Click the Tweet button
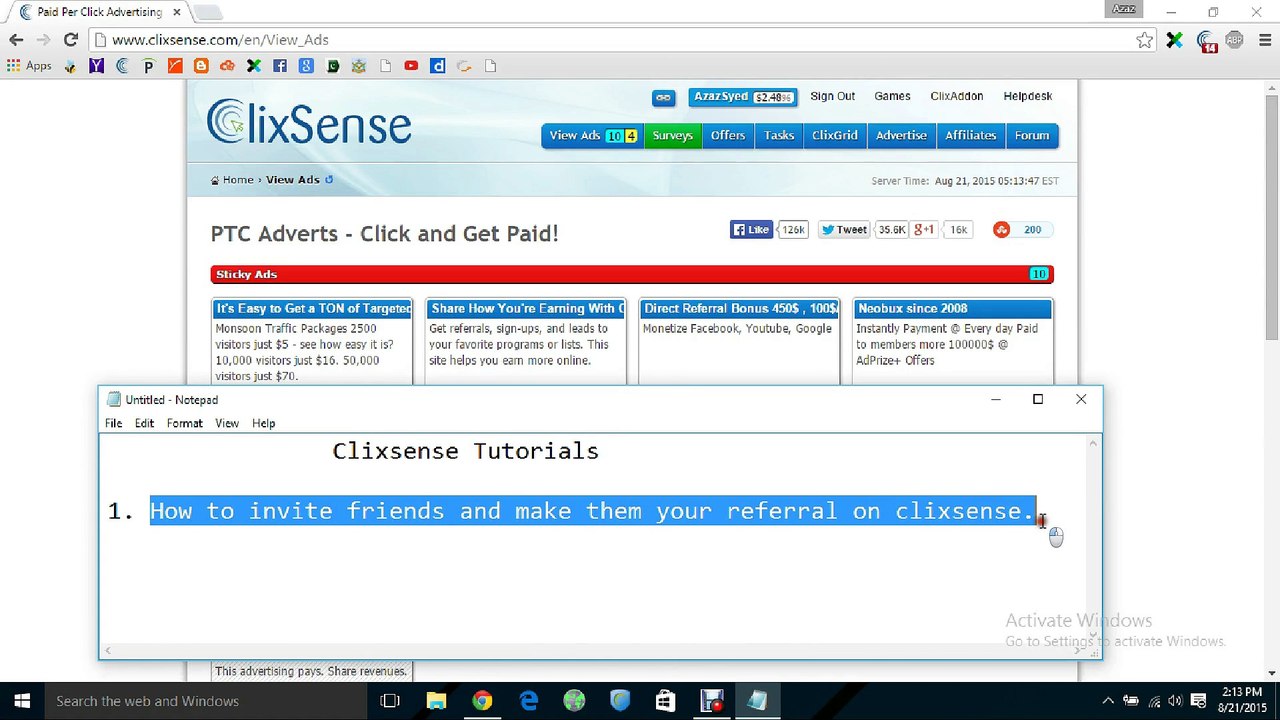The image size is (1280, 720). click(x=844, y=230)
